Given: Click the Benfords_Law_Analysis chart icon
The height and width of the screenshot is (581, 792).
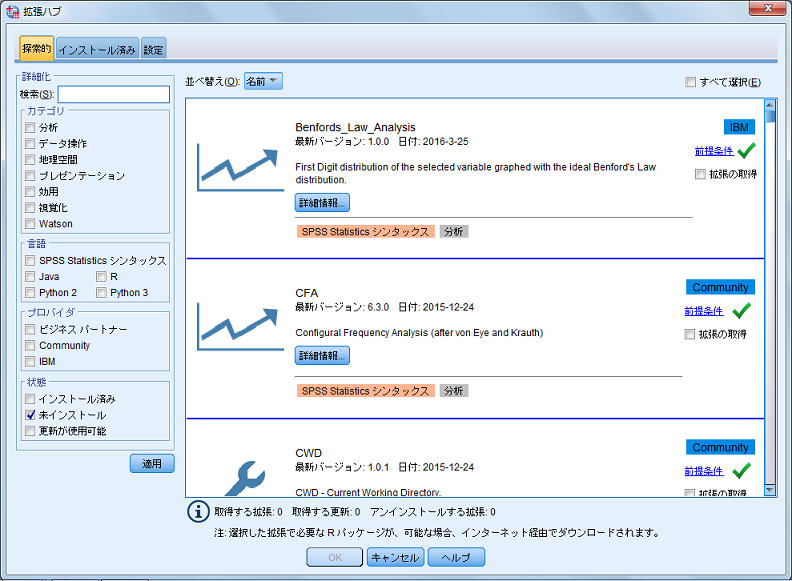Looking at the screenshot, I should point(238,168).
